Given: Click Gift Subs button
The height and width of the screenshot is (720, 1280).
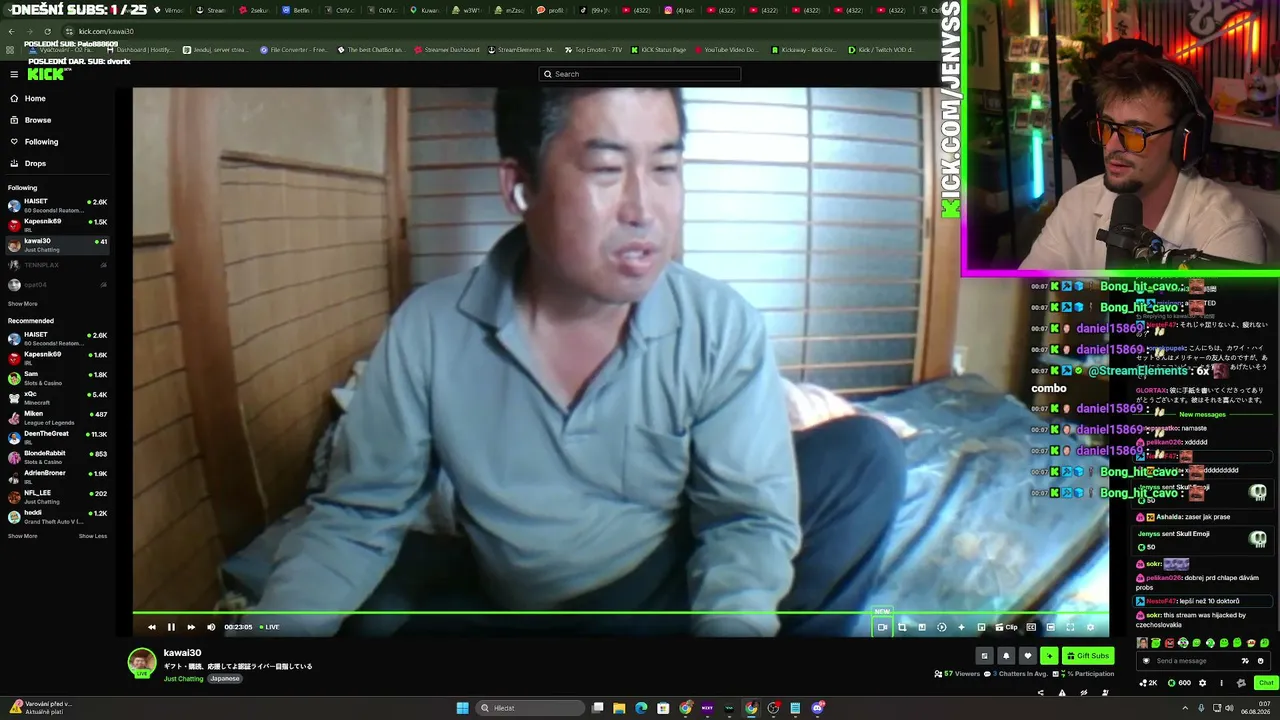Looking at the screenshot, I should [x=1088, y=656].
